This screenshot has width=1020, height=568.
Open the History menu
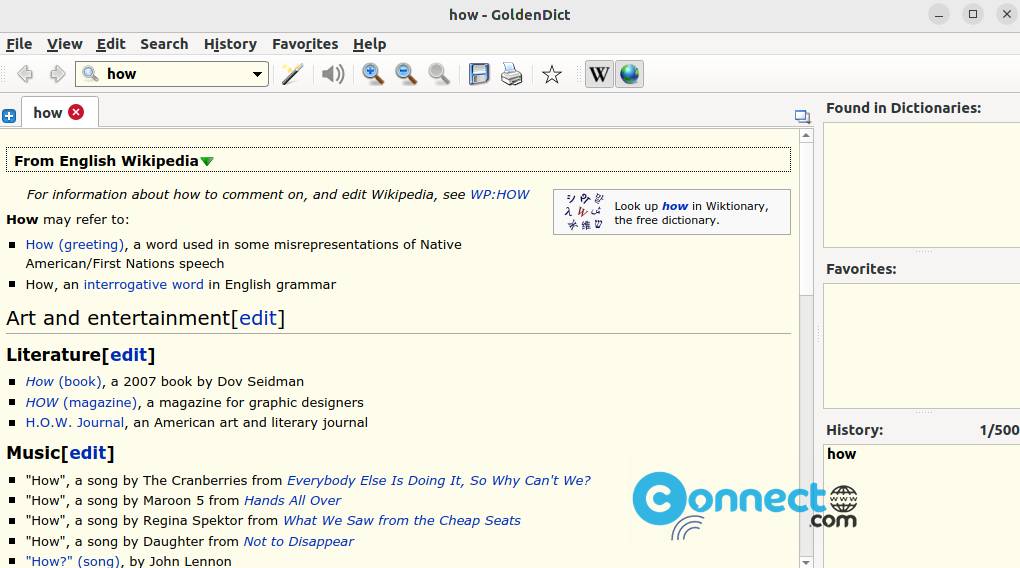pyautogui.click(x=230, y=44)
